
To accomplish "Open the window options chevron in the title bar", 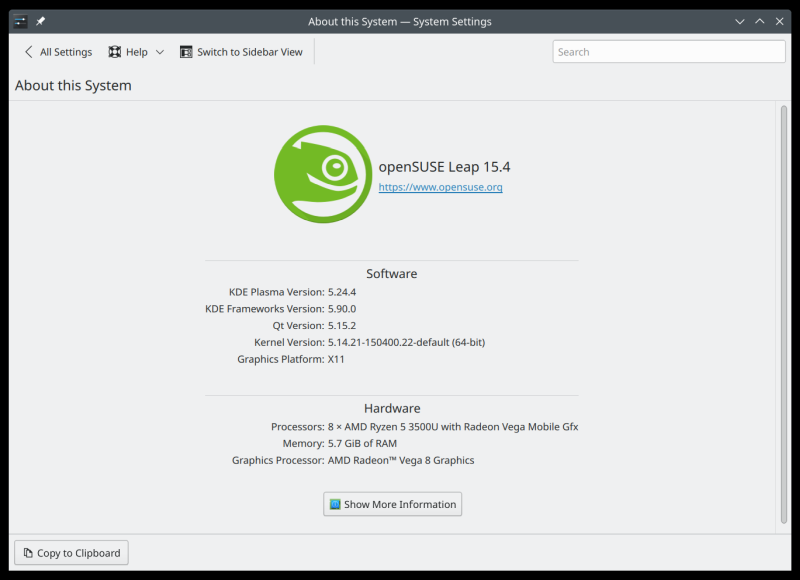I will (x=738, y=20).
